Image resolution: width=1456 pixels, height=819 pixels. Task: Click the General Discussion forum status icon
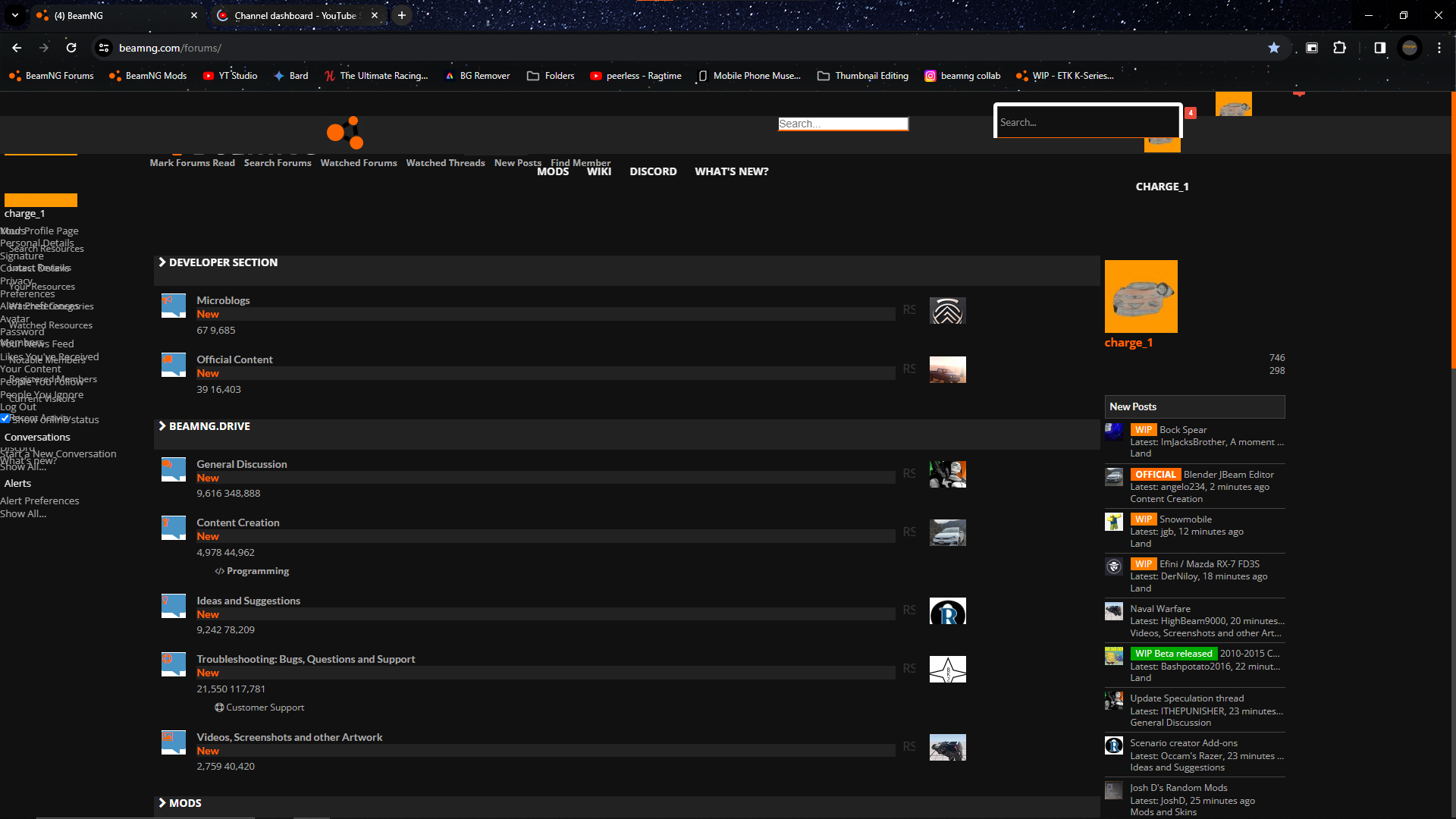pyautogui.click(x=173, y=469)
